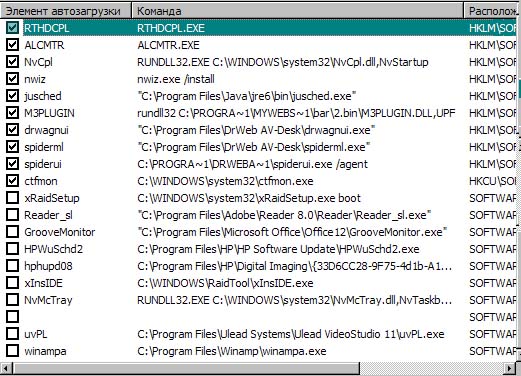
Task: Uncheck the spiderml checkbox
Action: coord(12,147)
